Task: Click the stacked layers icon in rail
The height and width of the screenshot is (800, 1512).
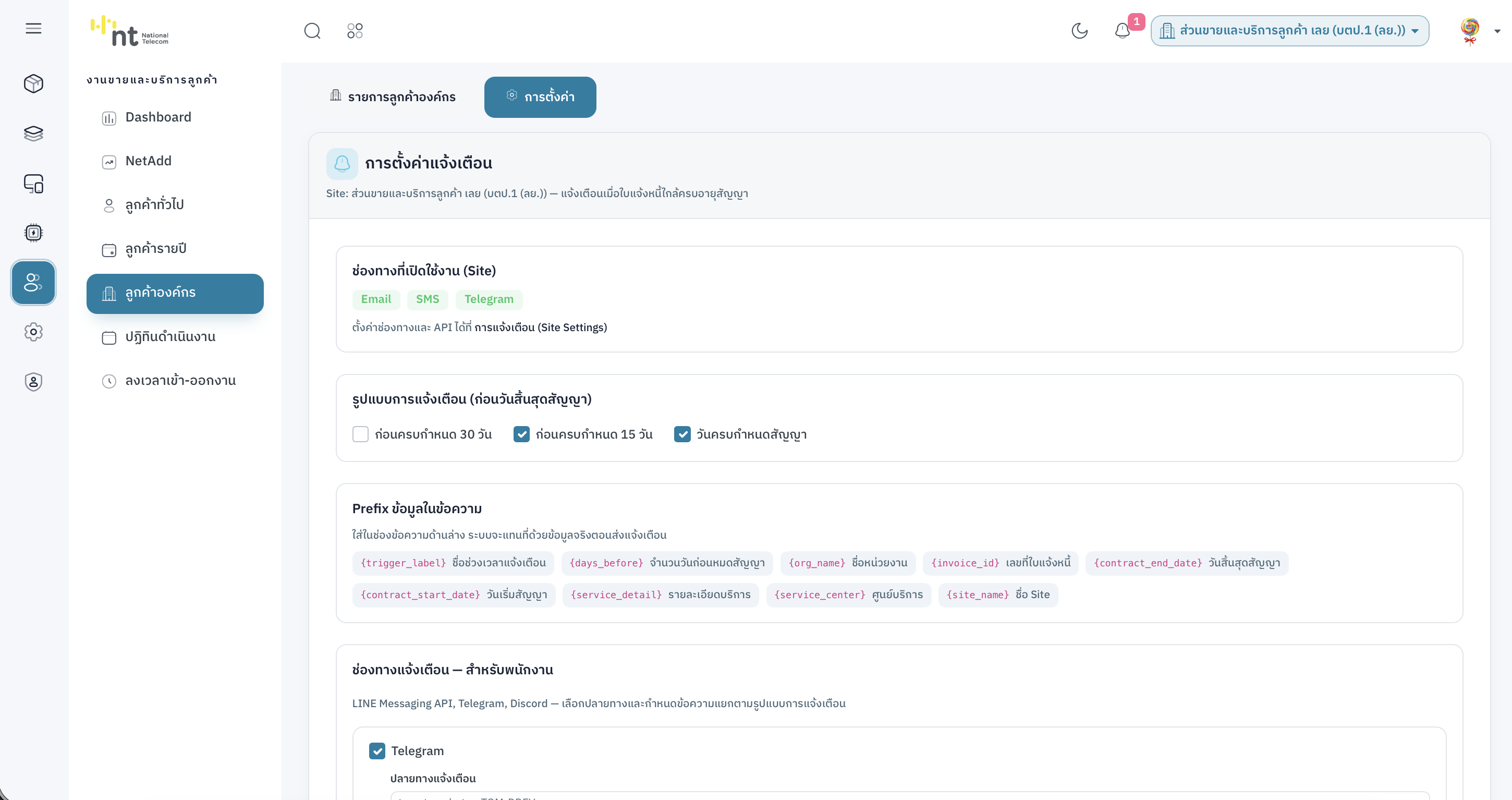Action: (x=33, y=133)
